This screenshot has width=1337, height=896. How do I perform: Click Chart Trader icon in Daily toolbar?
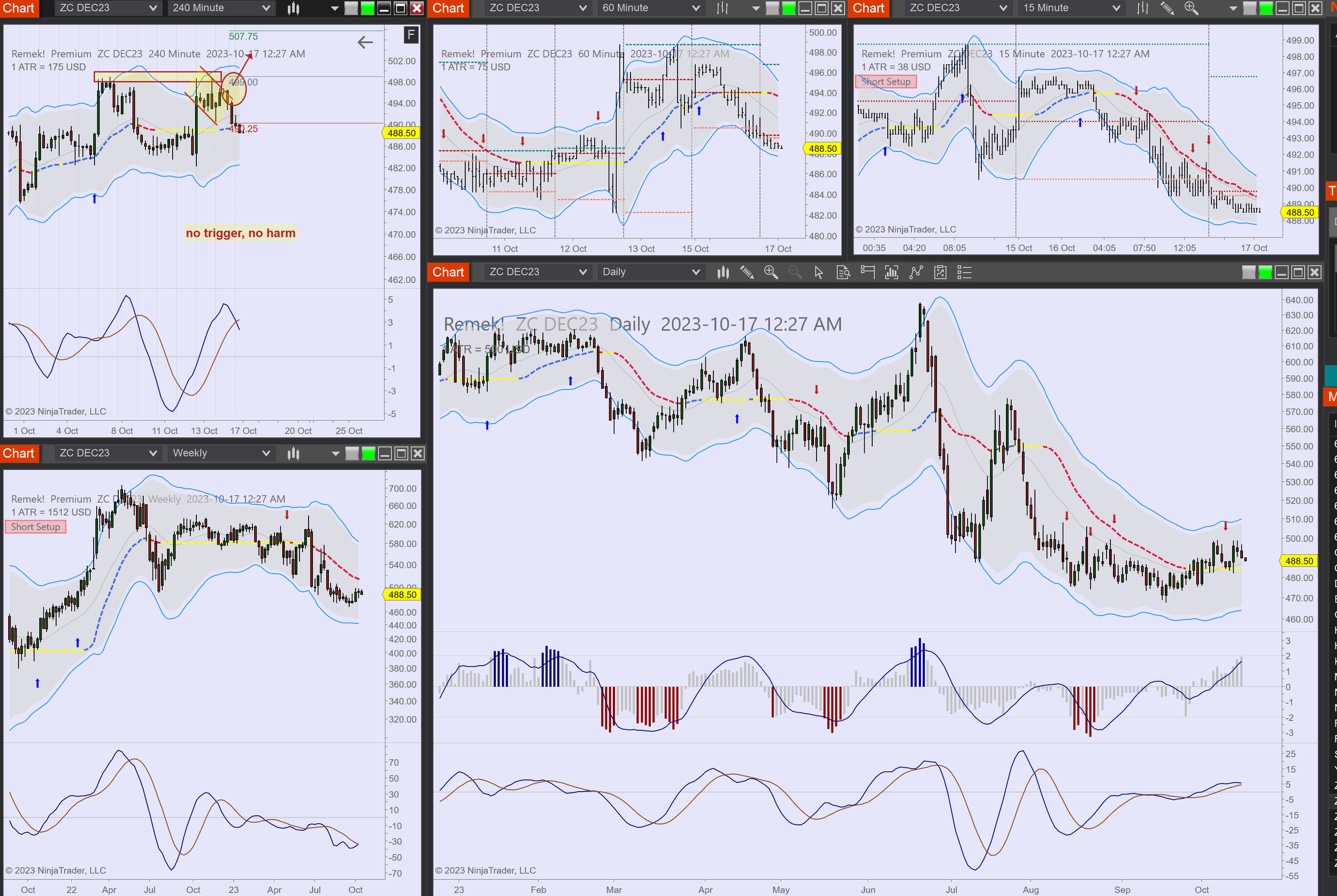[x=867, y=272]
